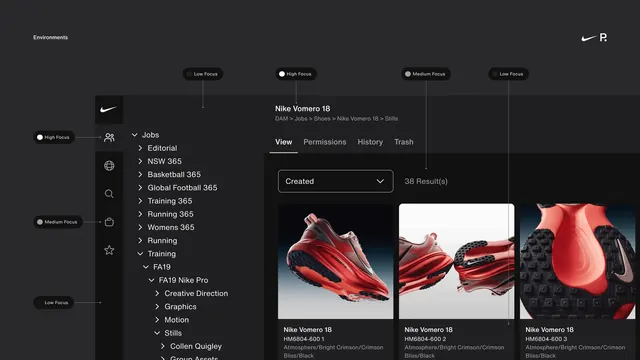Select the Training tree item
The width and height of the screenshot is (640, 360).
162,253
